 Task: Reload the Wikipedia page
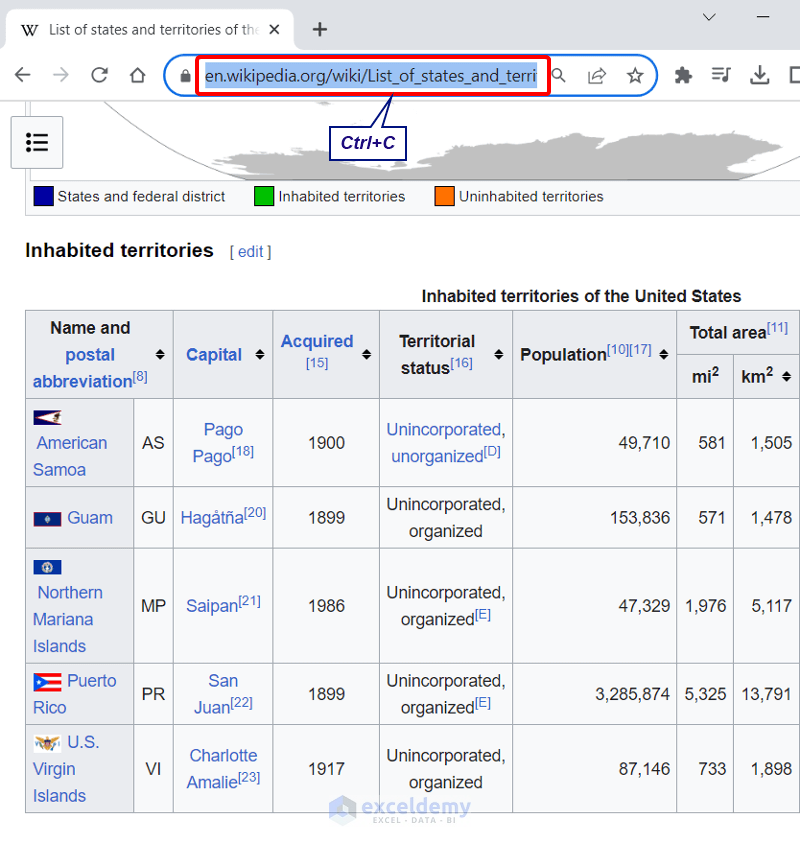coord(99,75)
